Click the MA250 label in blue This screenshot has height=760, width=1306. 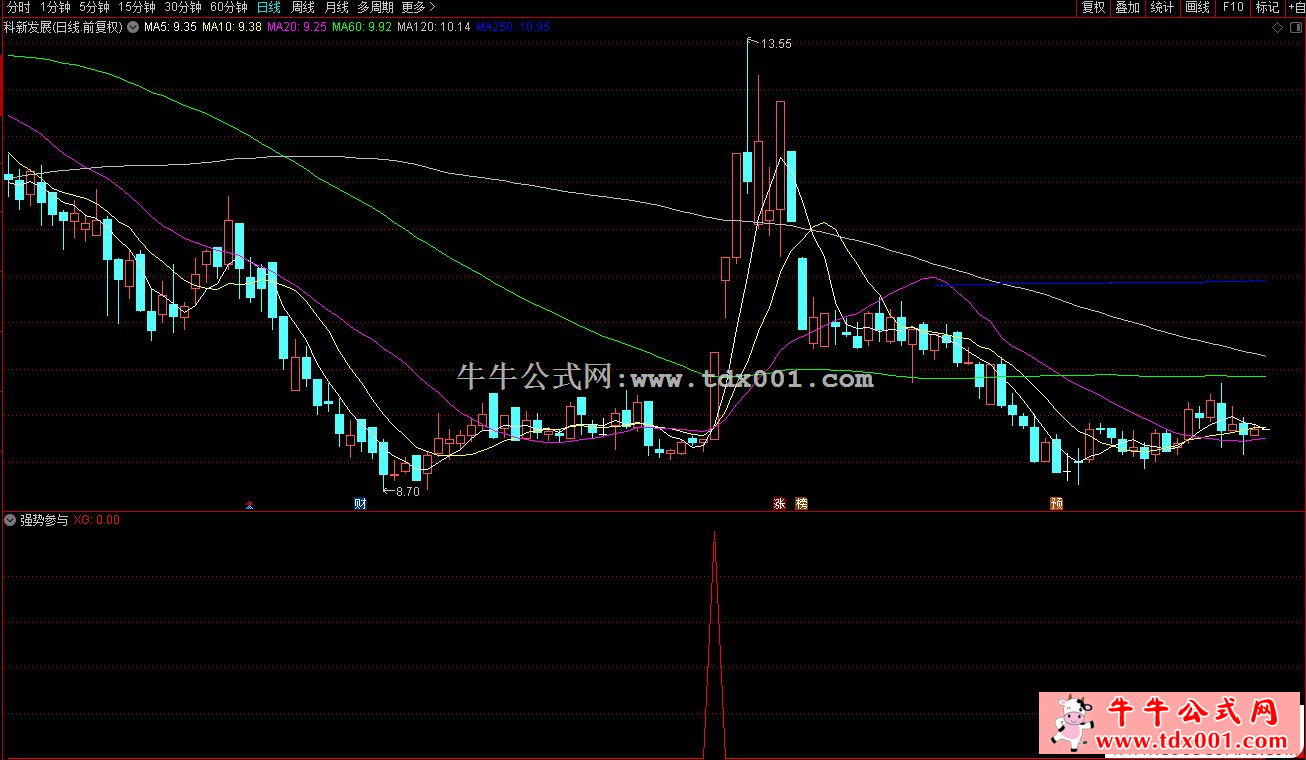pos(513,27)
